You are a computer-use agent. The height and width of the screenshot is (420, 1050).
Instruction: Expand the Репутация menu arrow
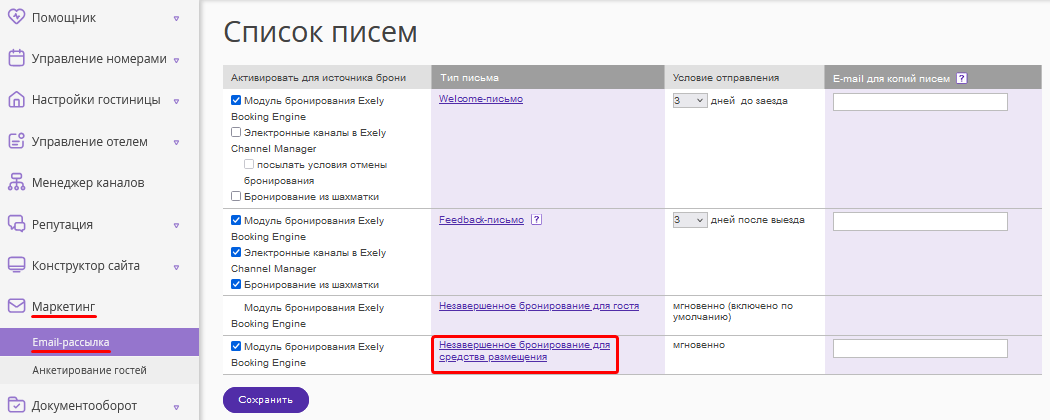click(x=176, y=225)
